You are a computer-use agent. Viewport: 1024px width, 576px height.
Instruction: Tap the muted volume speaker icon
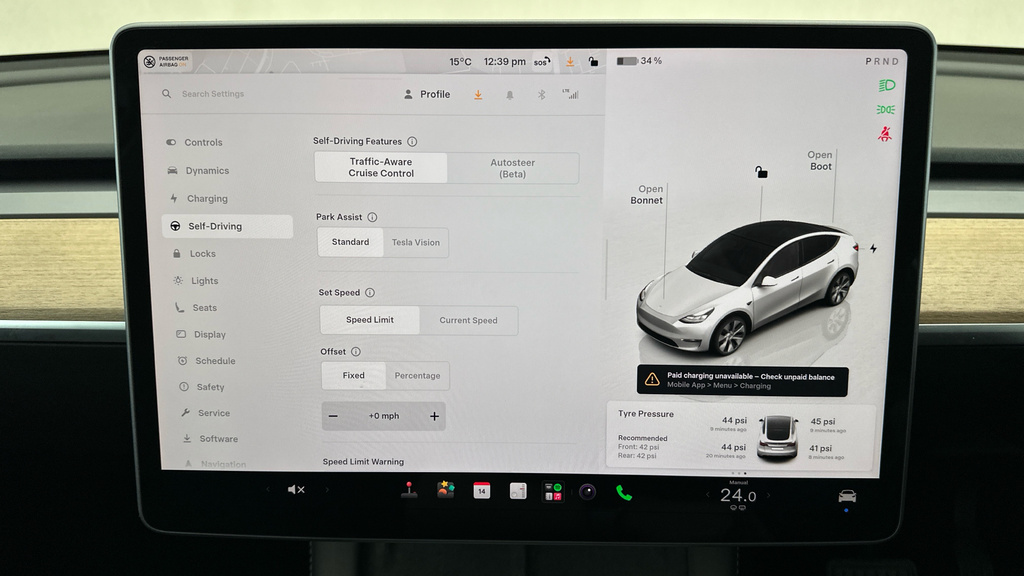click(296, 489)
